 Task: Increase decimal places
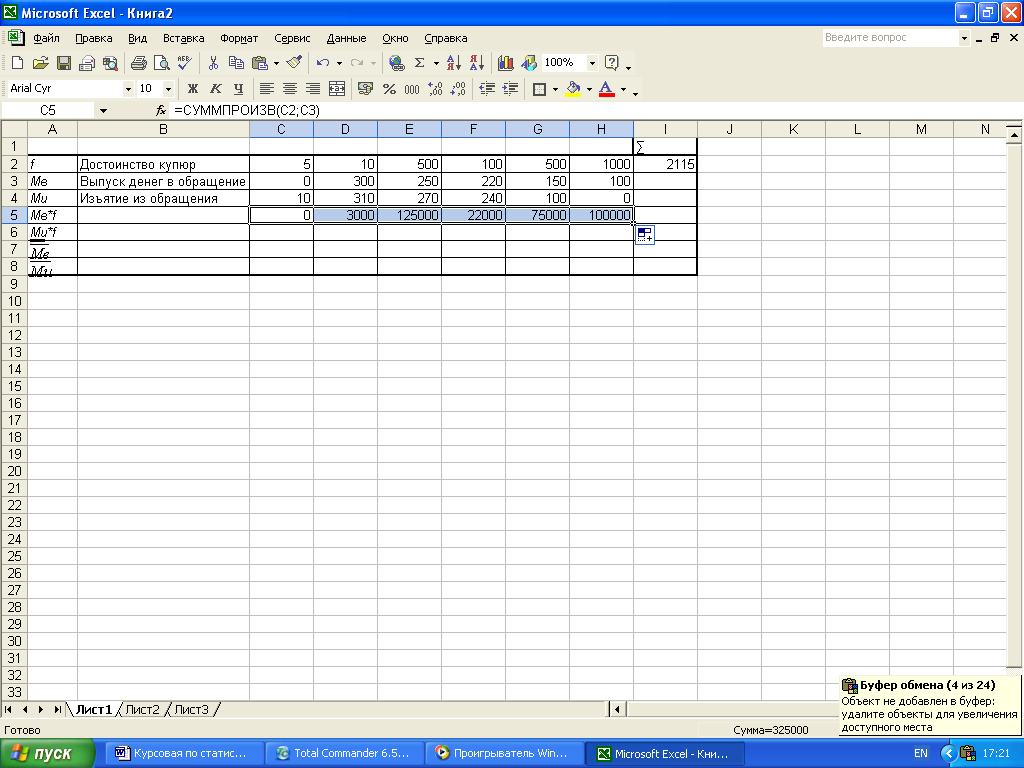pos(435,89)
